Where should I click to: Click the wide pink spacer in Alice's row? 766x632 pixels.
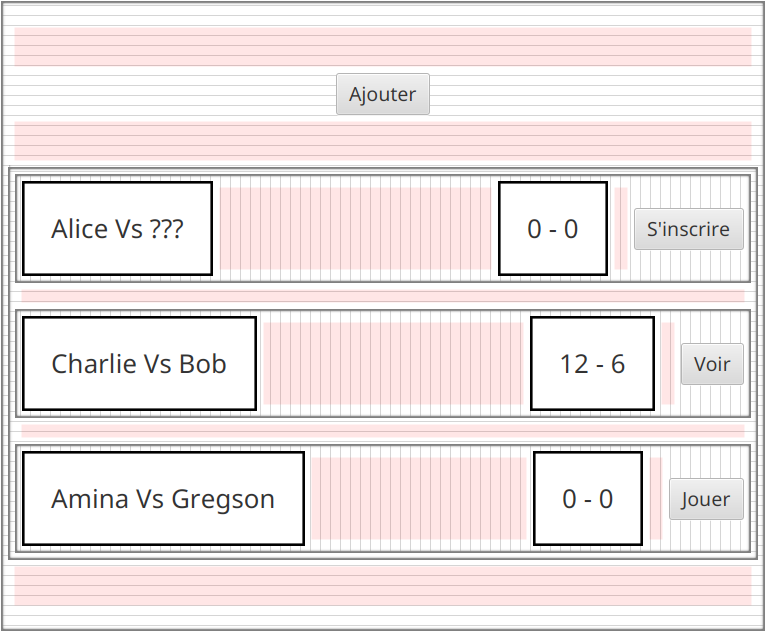click(355, 229)
